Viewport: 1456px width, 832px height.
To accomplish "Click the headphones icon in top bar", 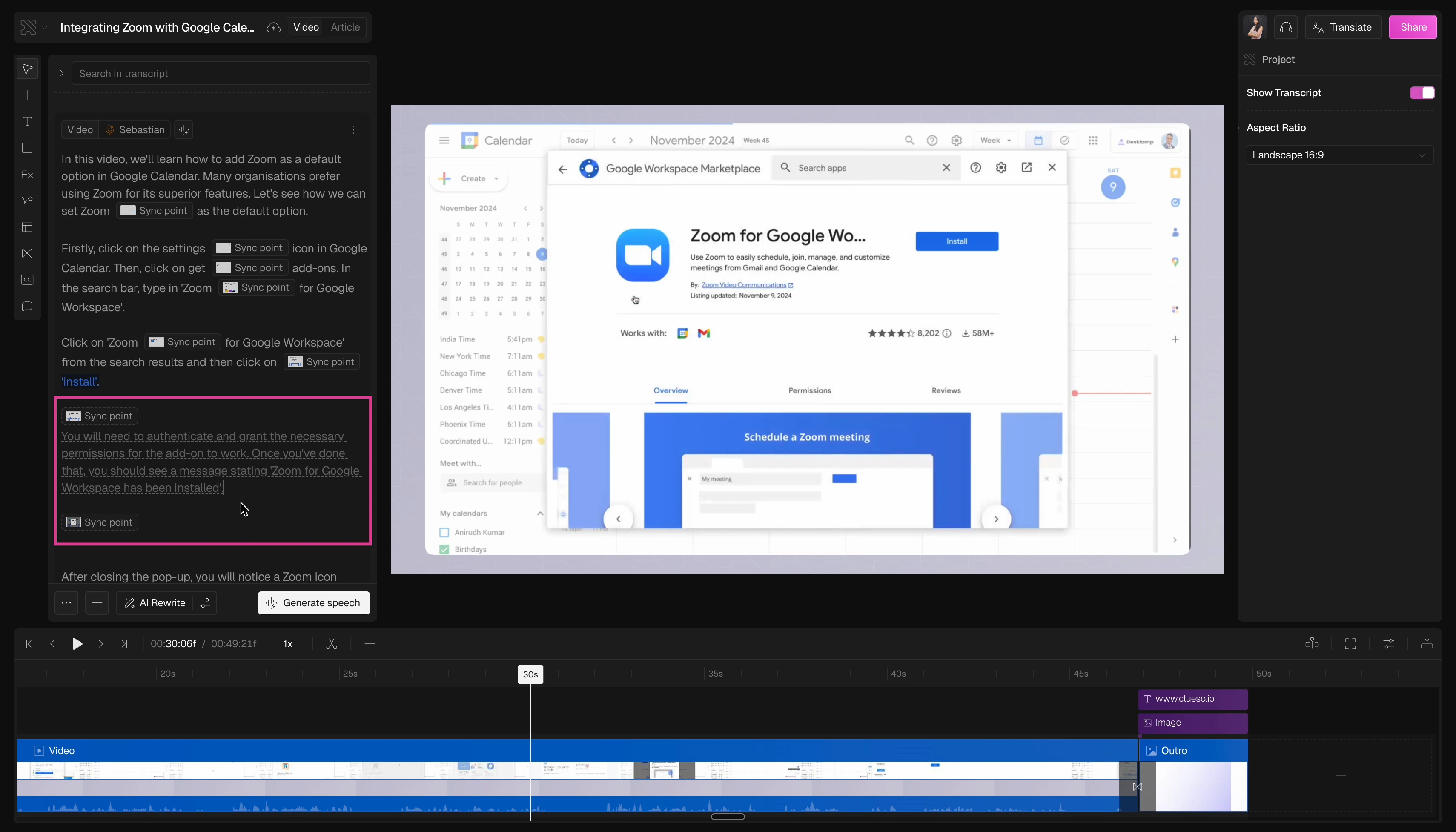I will pos(1286,27).
